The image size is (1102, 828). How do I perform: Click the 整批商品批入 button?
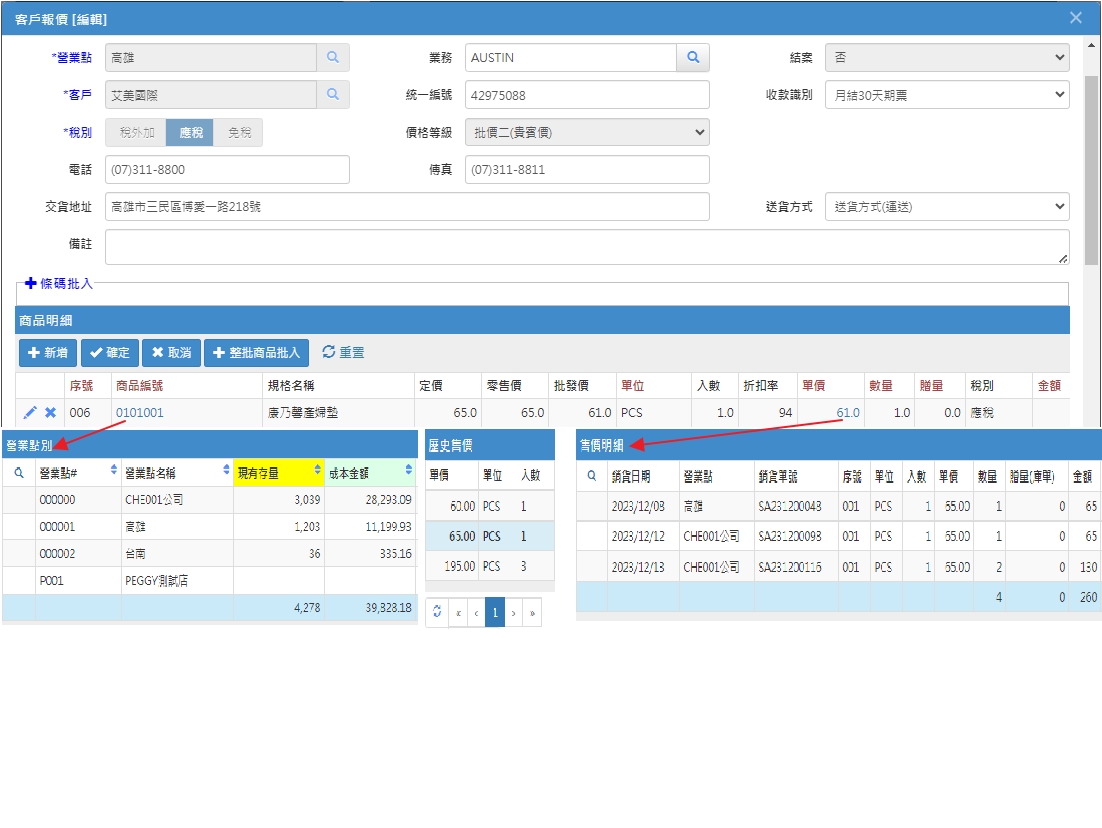tap(257, 353)
